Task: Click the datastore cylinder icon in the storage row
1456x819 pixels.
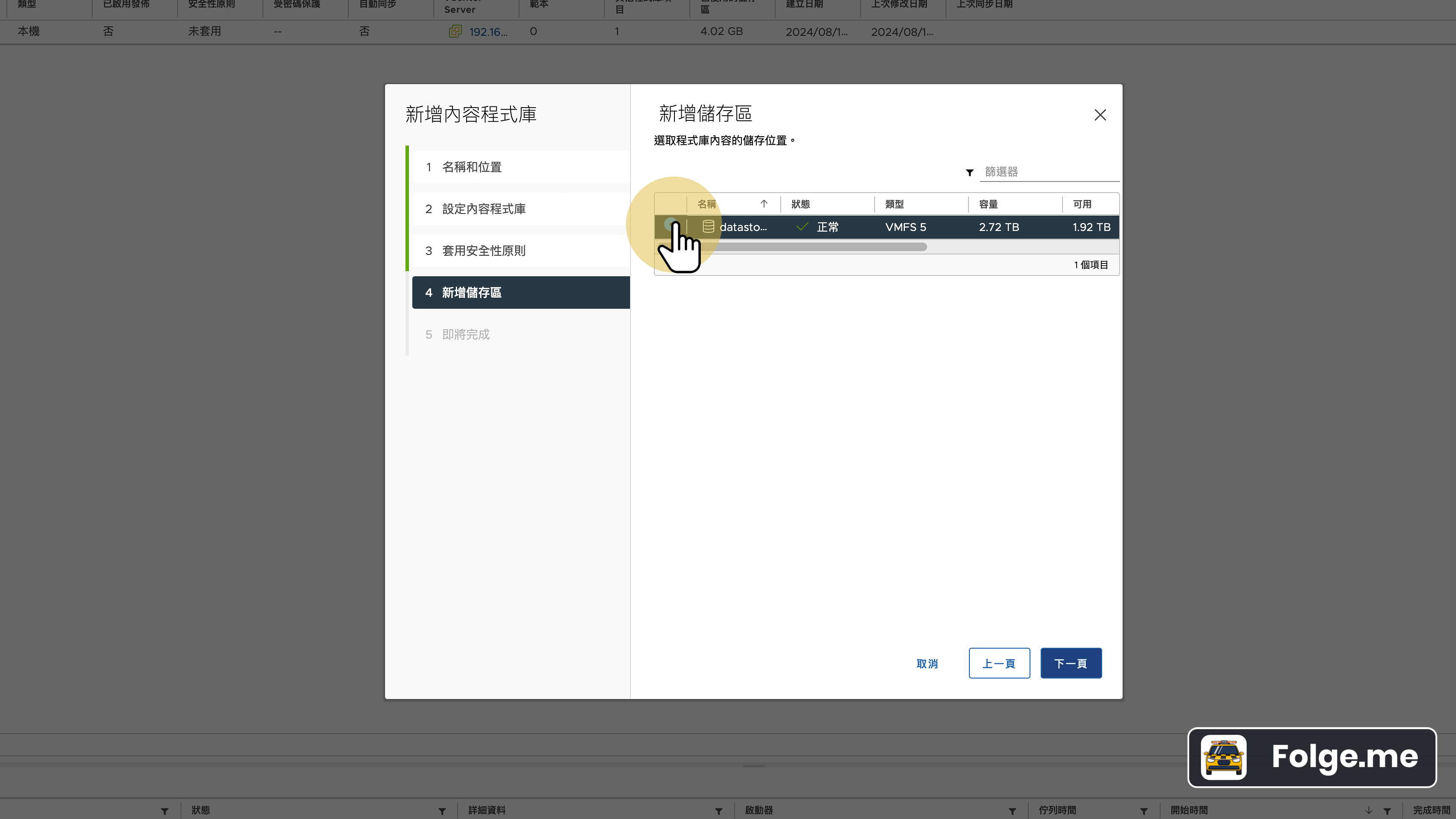Action: pos(708,226)
